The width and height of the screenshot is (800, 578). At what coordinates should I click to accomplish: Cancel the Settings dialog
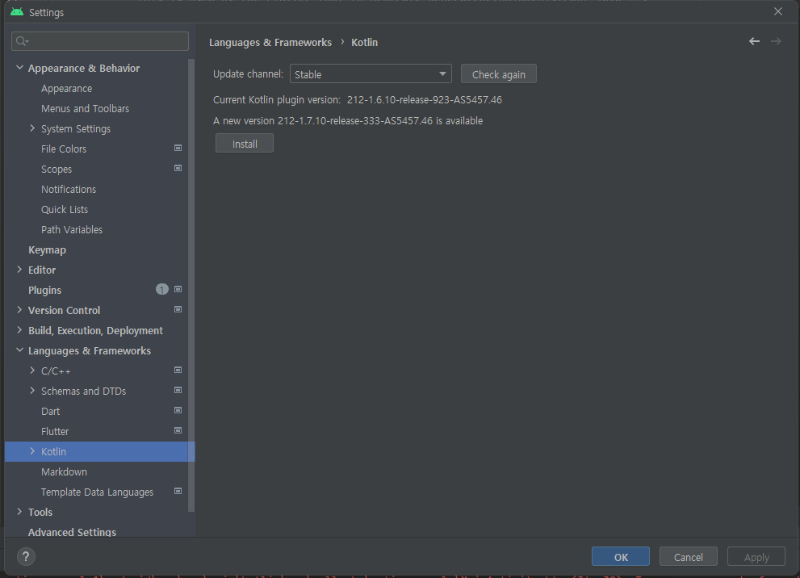point(688,557)
